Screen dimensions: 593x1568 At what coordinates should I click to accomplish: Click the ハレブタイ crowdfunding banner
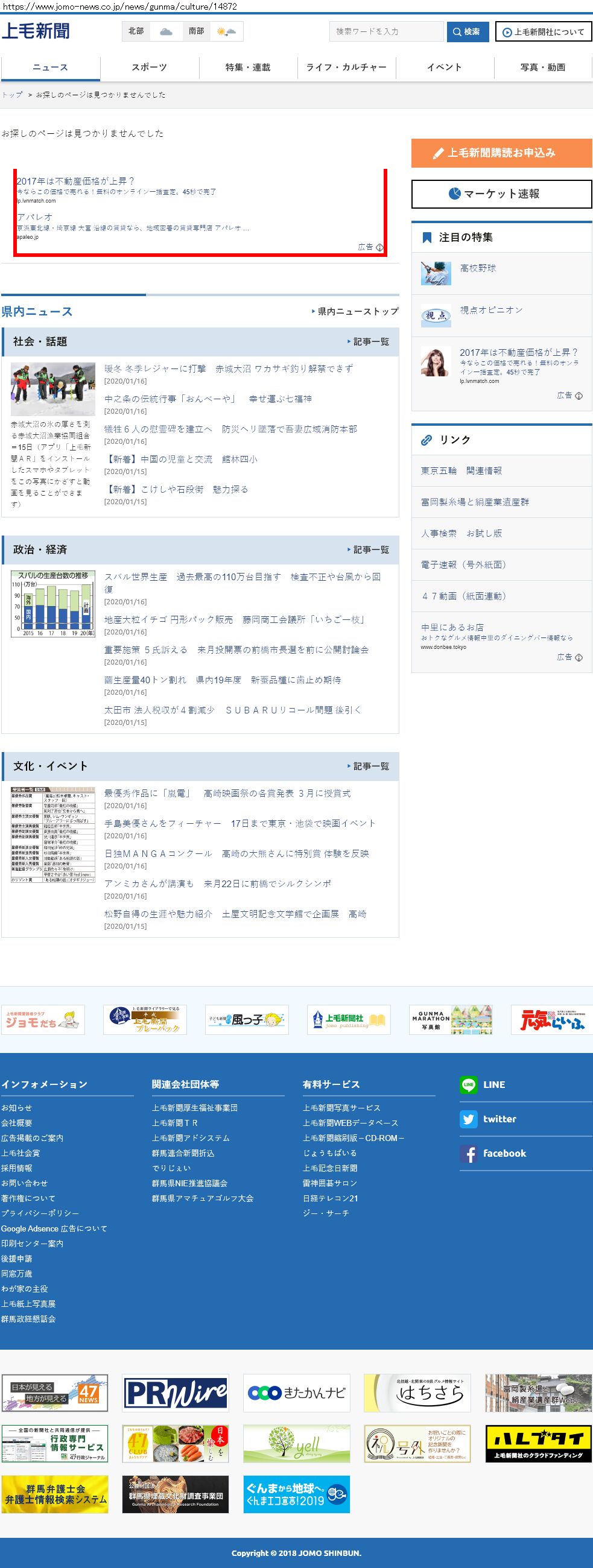pyautogui.click(x=539, y=1443)
